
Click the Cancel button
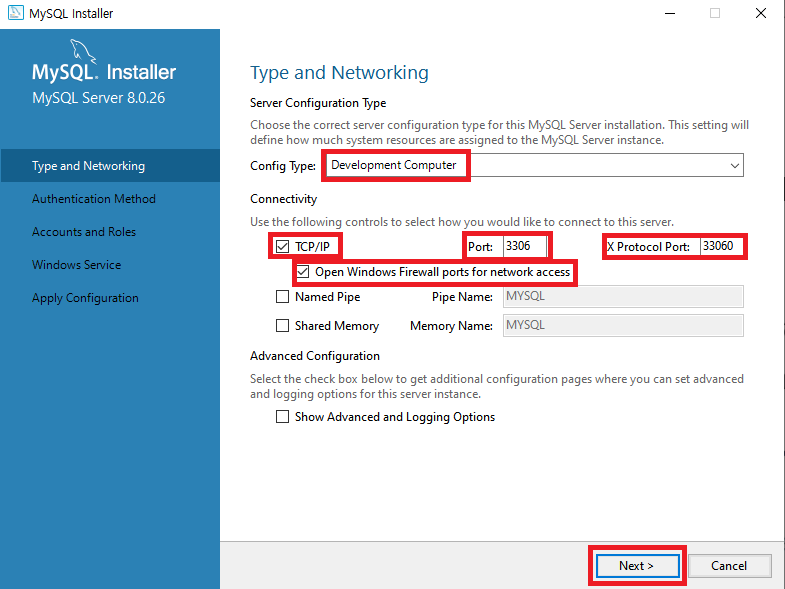(x=729, y=566)
